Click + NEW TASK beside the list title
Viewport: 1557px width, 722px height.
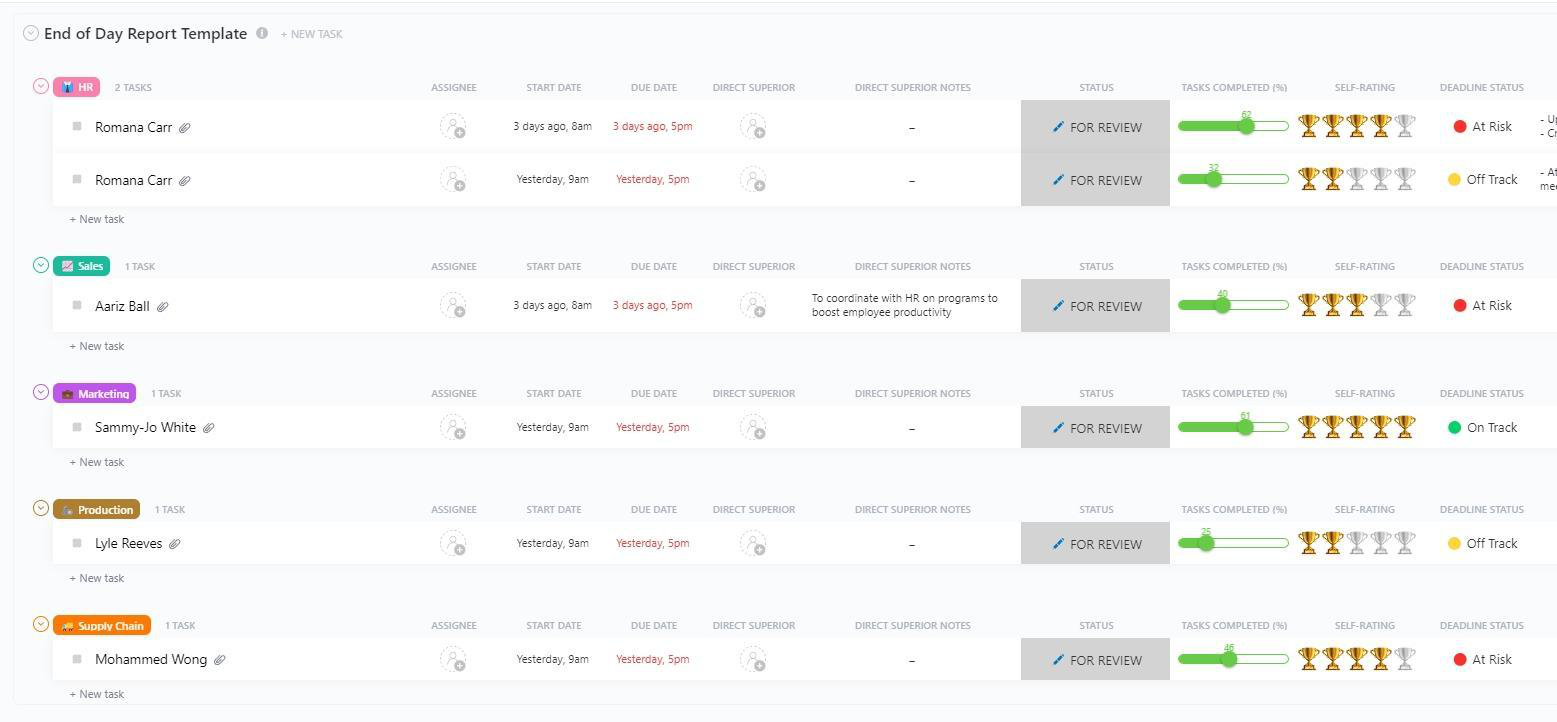311,34
